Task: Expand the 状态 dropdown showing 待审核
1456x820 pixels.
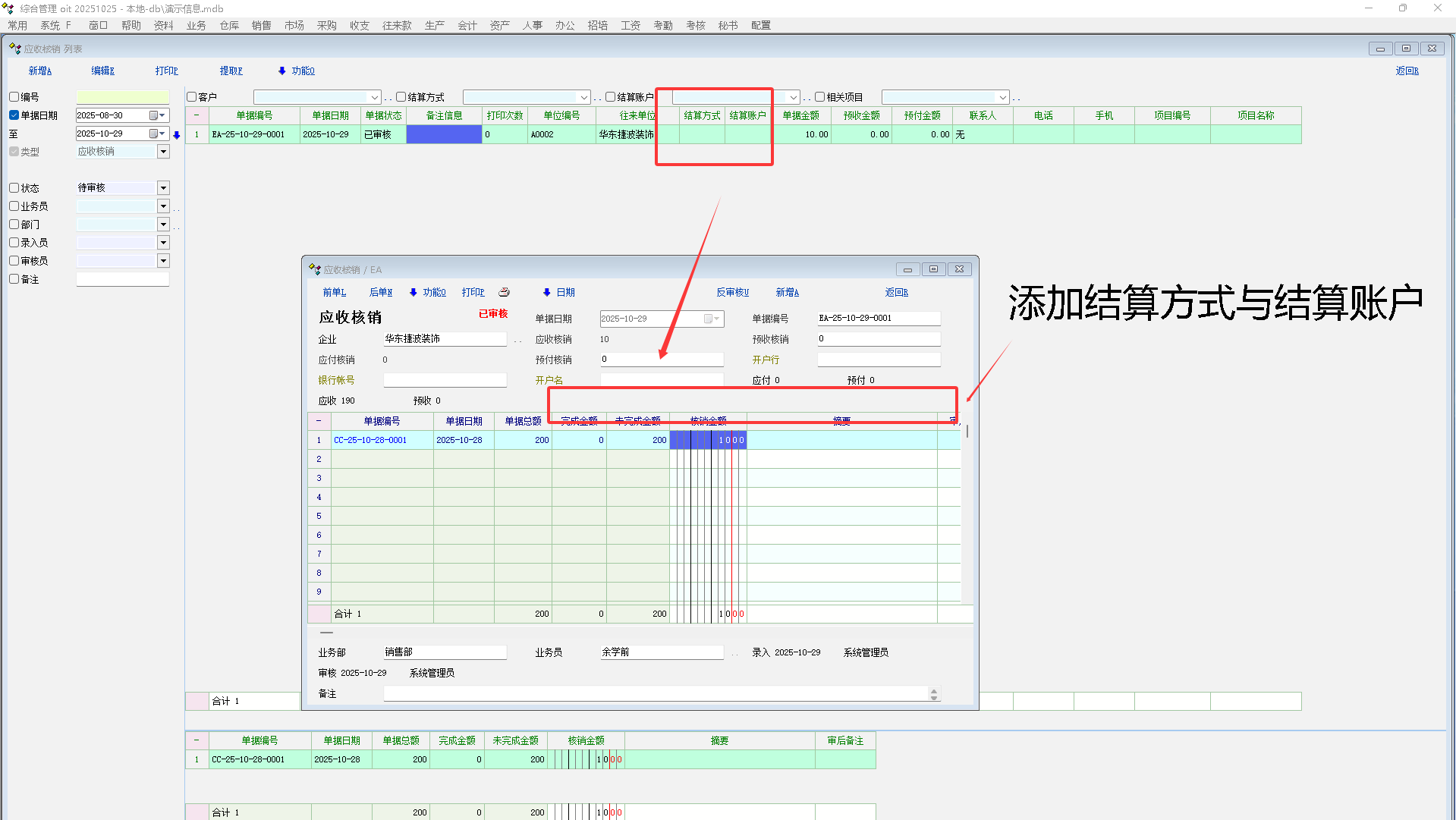Action: click(x=163, y=188)
